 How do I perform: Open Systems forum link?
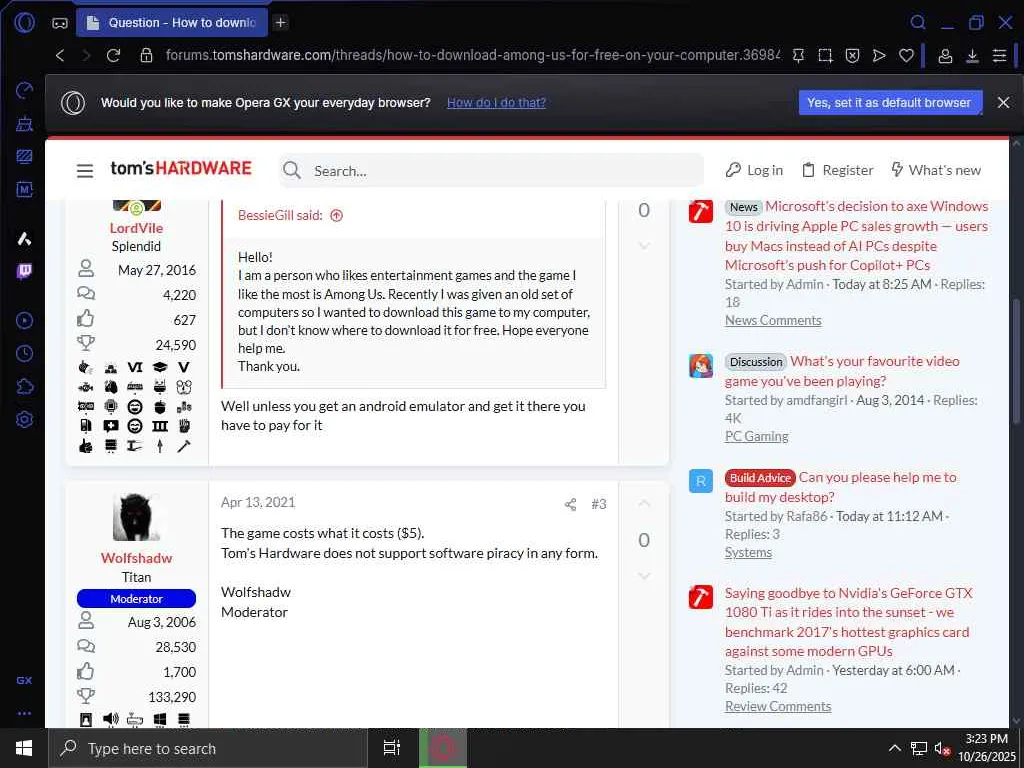[x=748, y=552]
